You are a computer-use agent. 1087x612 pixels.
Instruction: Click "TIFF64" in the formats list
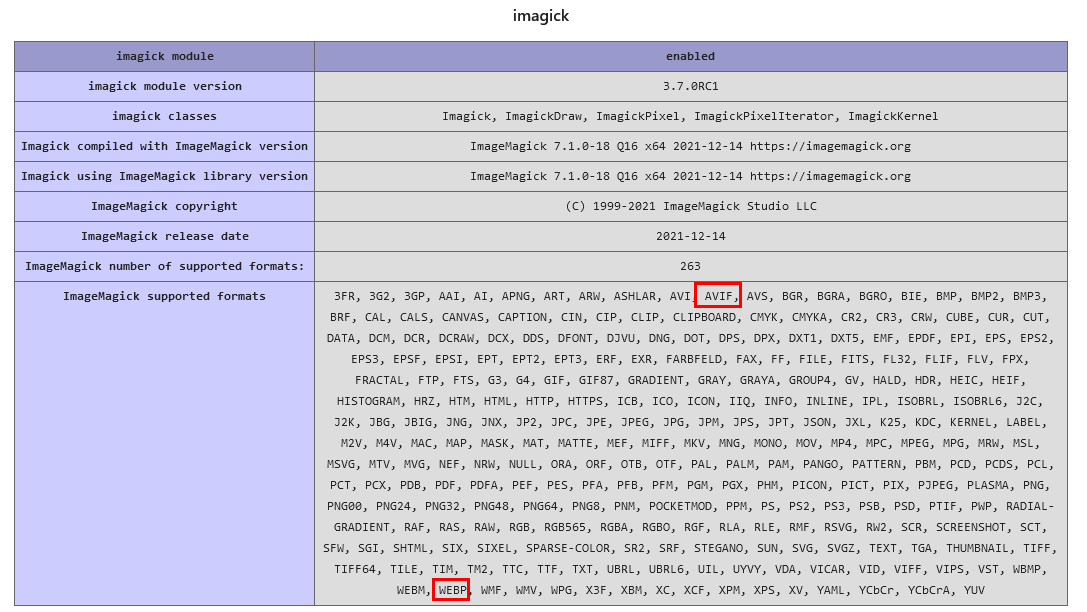pyautogui.click(x=354, y=569)
